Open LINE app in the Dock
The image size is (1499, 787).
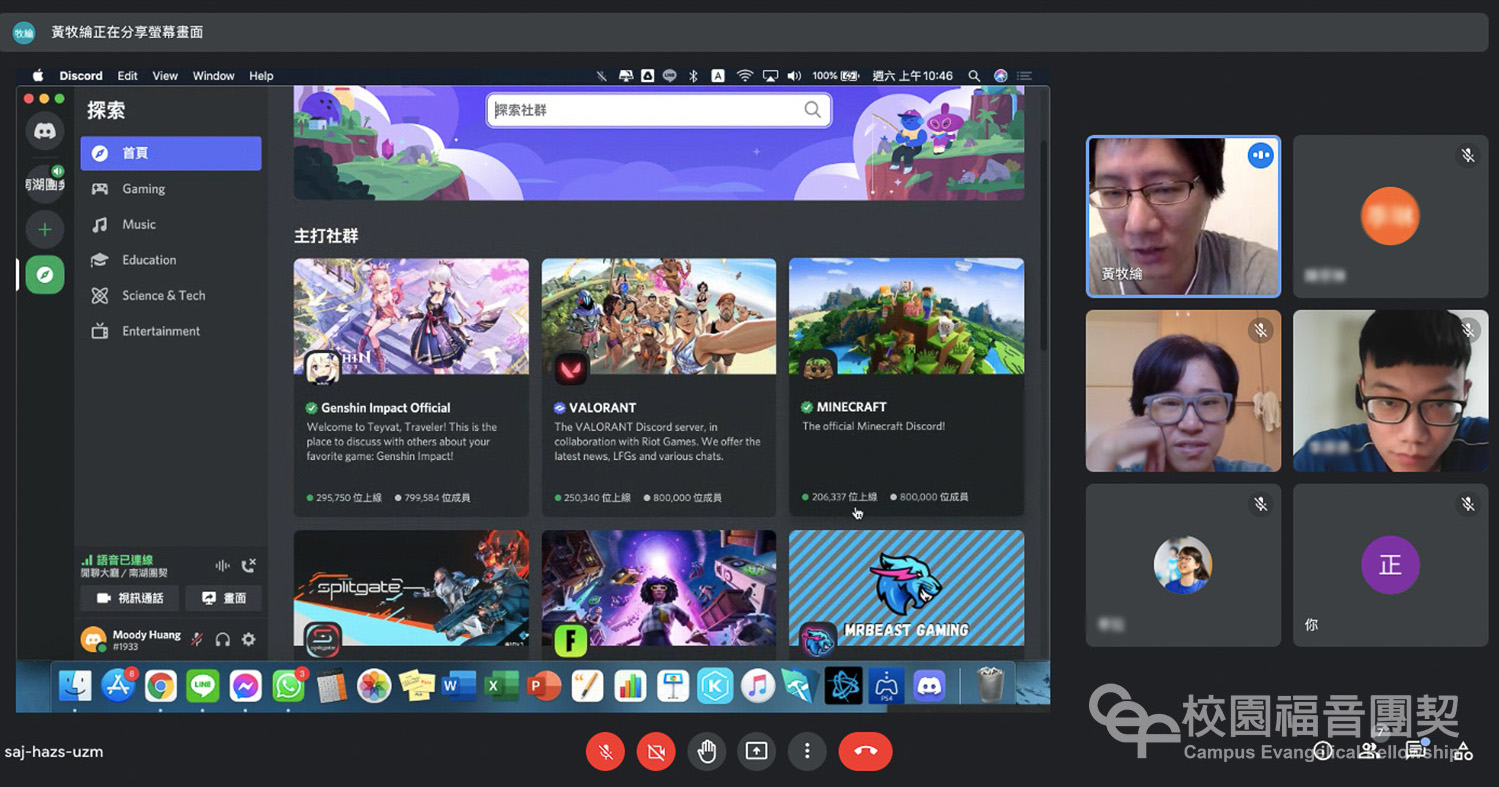point(203,686)
